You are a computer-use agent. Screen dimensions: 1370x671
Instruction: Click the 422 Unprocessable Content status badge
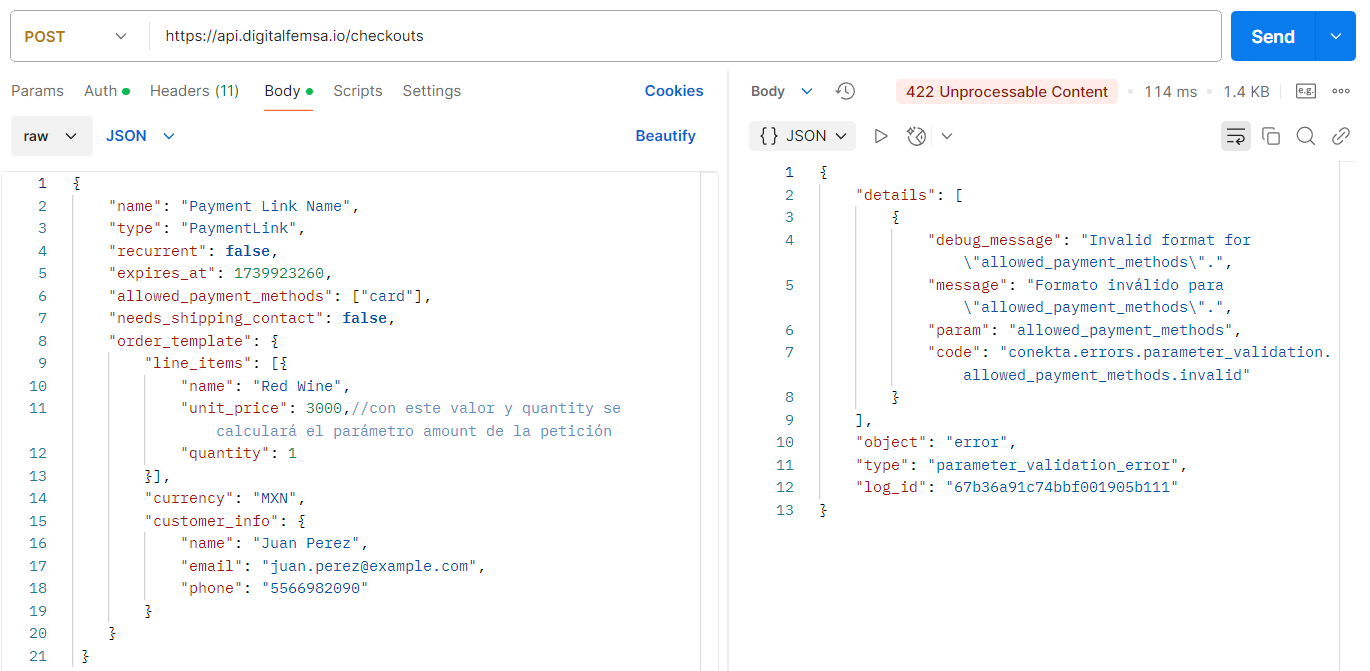[1007, 91]
